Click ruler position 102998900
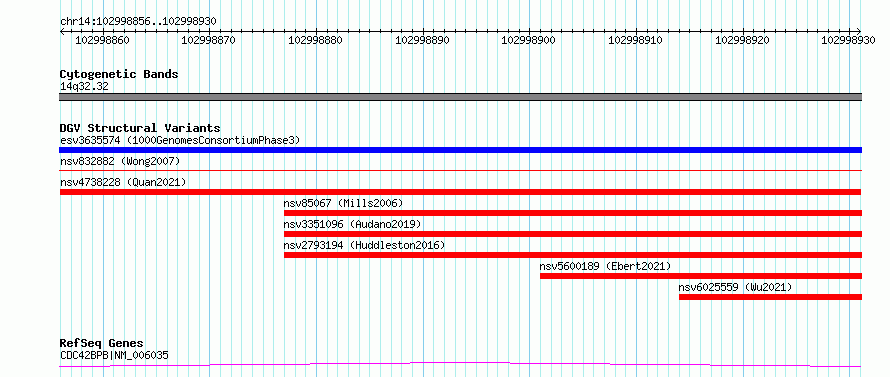890x377 pixels. click(529, 40)
